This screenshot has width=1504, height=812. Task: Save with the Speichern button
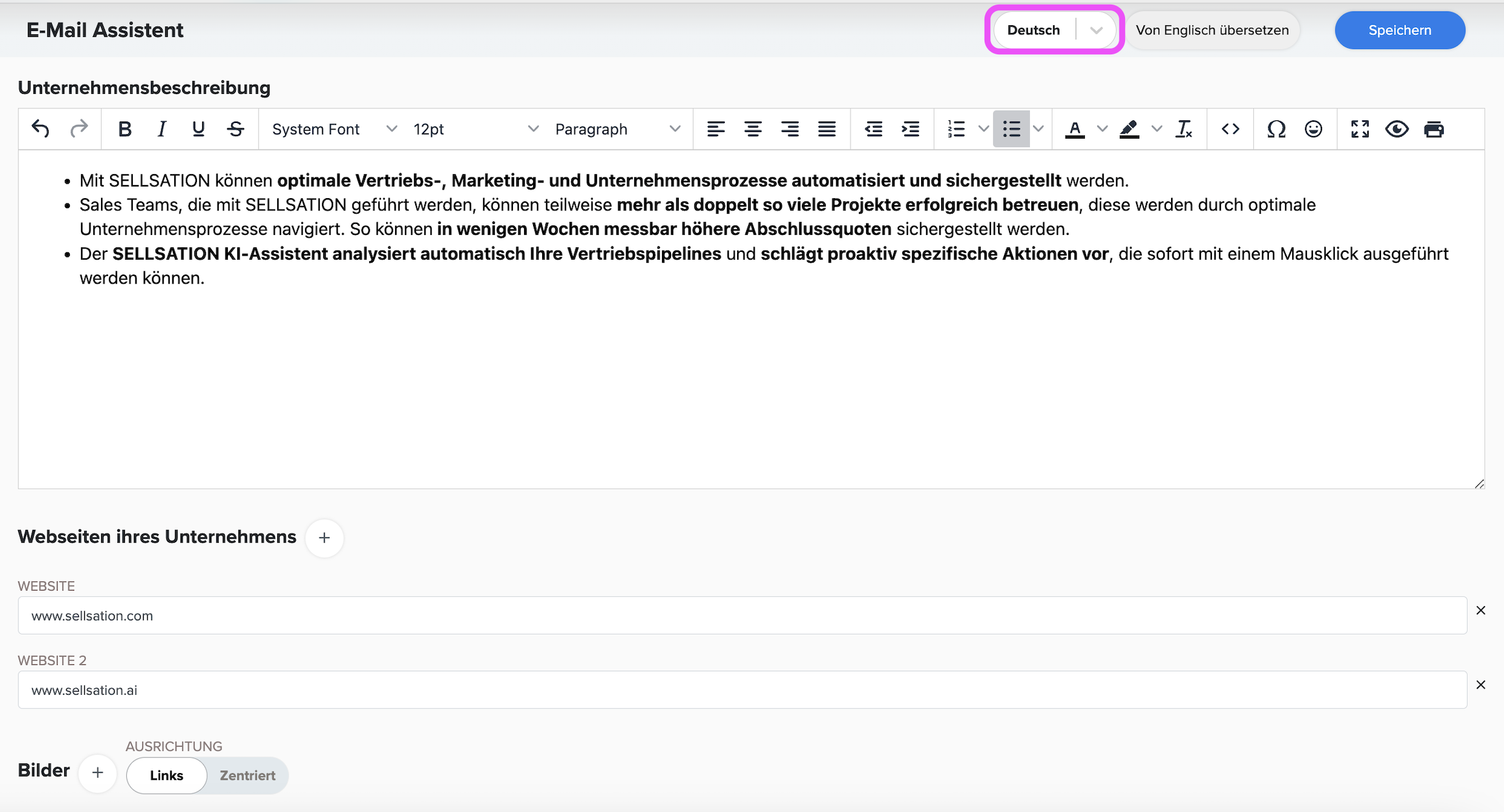pyautogui.click(x=1400, y=30)
